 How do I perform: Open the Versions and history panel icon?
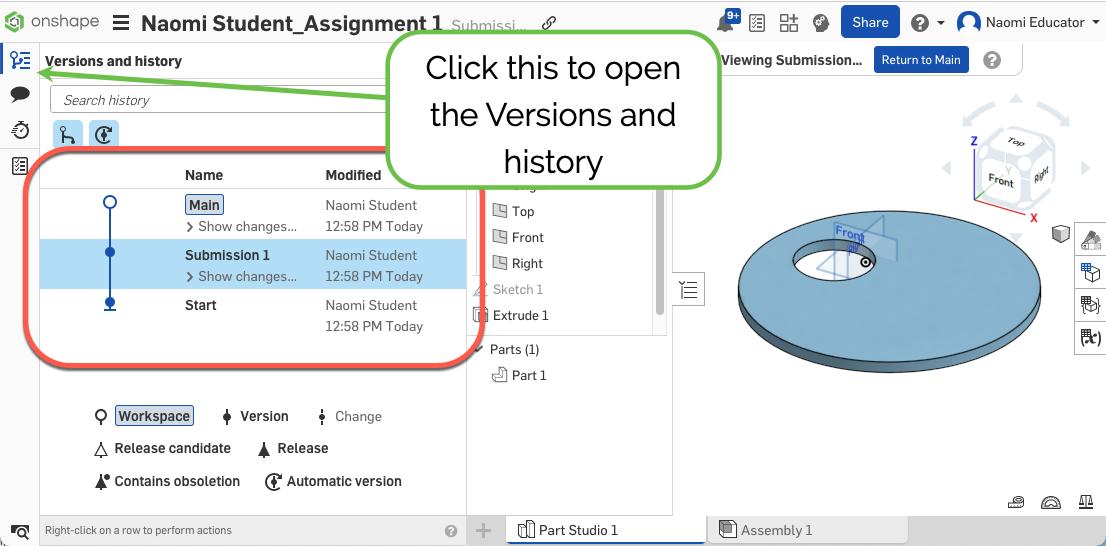coord(20,61)
